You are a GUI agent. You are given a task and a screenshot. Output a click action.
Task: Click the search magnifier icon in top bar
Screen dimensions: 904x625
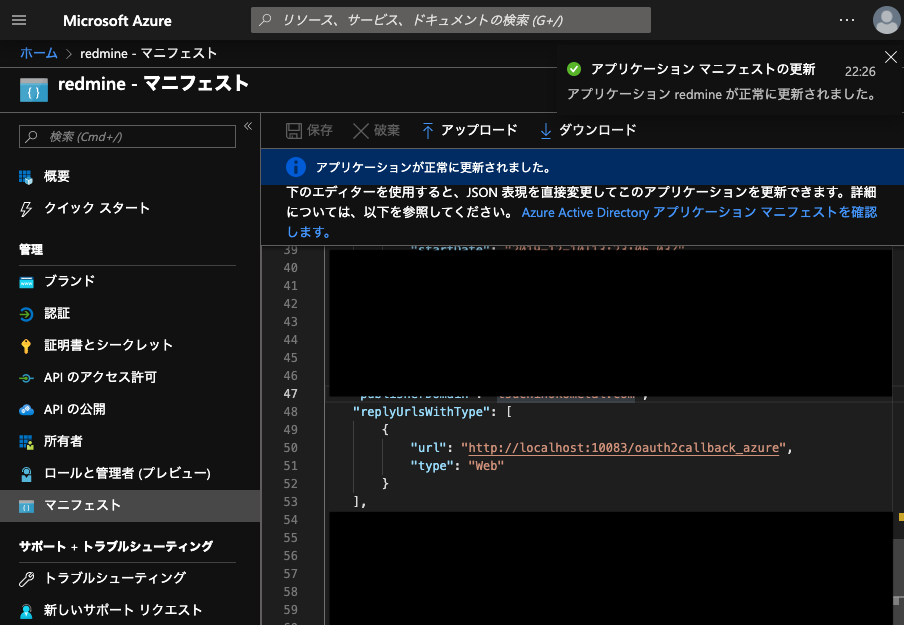(265, 20)
